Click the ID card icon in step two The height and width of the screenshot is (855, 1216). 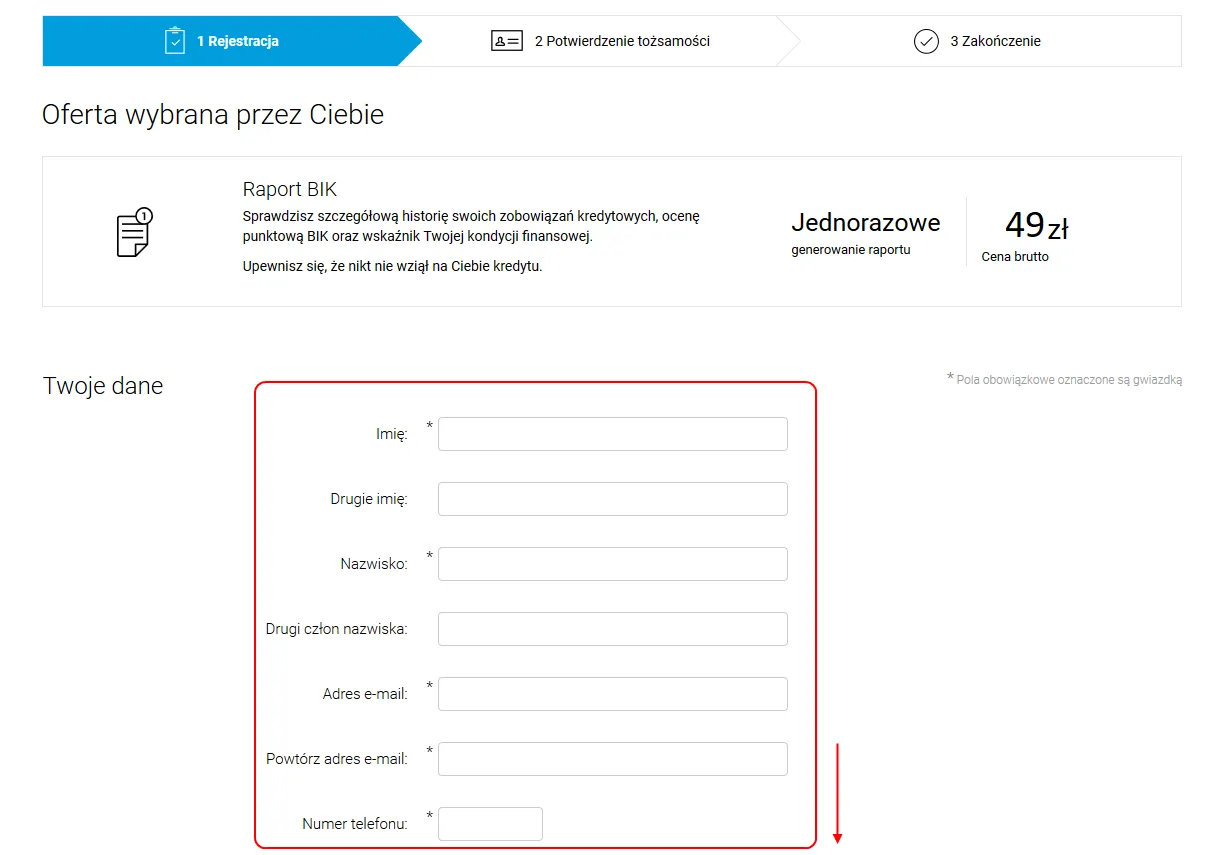pos(507,41)
